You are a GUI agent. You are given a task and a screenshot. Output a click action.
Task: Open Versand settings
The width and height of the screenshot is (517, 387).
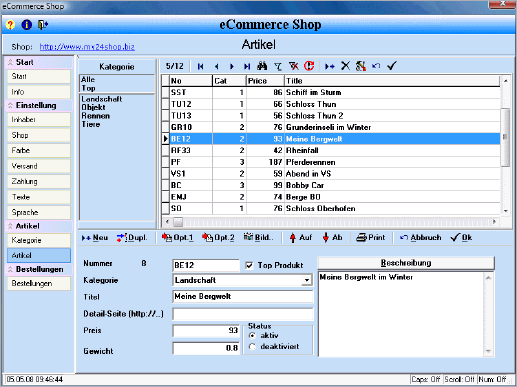coord(39,166)
